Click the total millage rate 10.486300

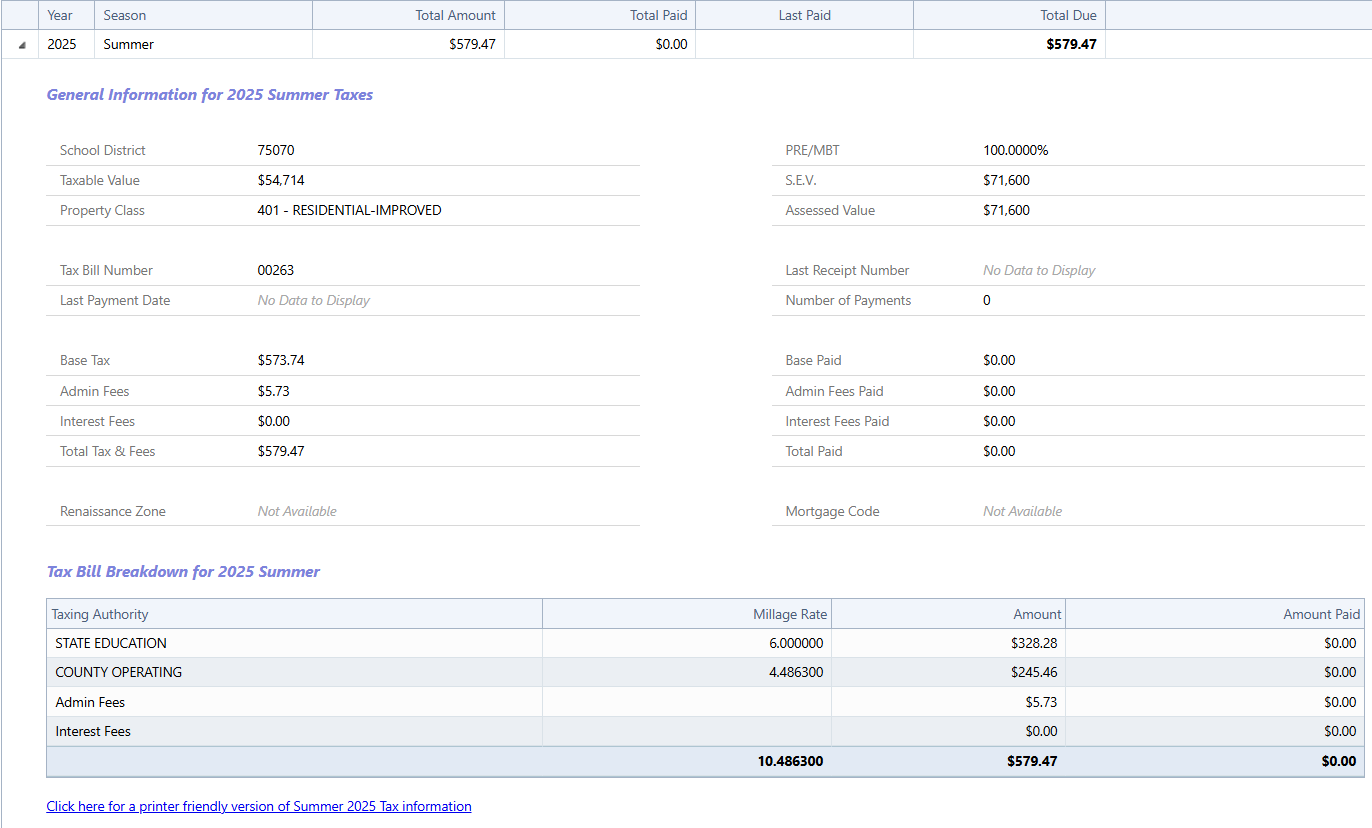[x=790, y=761]
